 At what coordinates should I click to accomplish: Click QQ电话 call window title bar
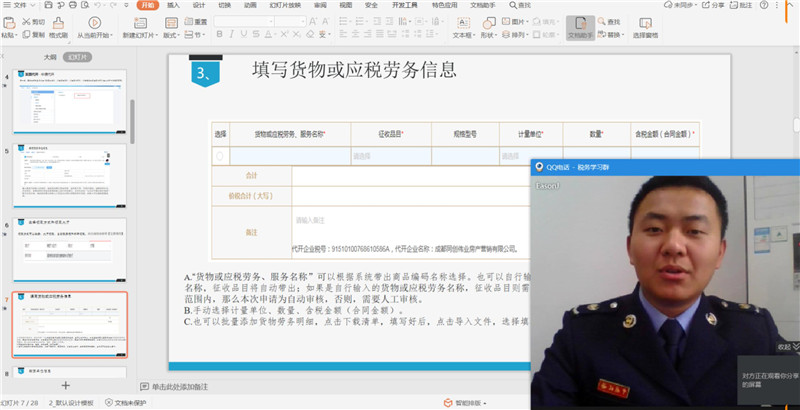pos(665,167)
